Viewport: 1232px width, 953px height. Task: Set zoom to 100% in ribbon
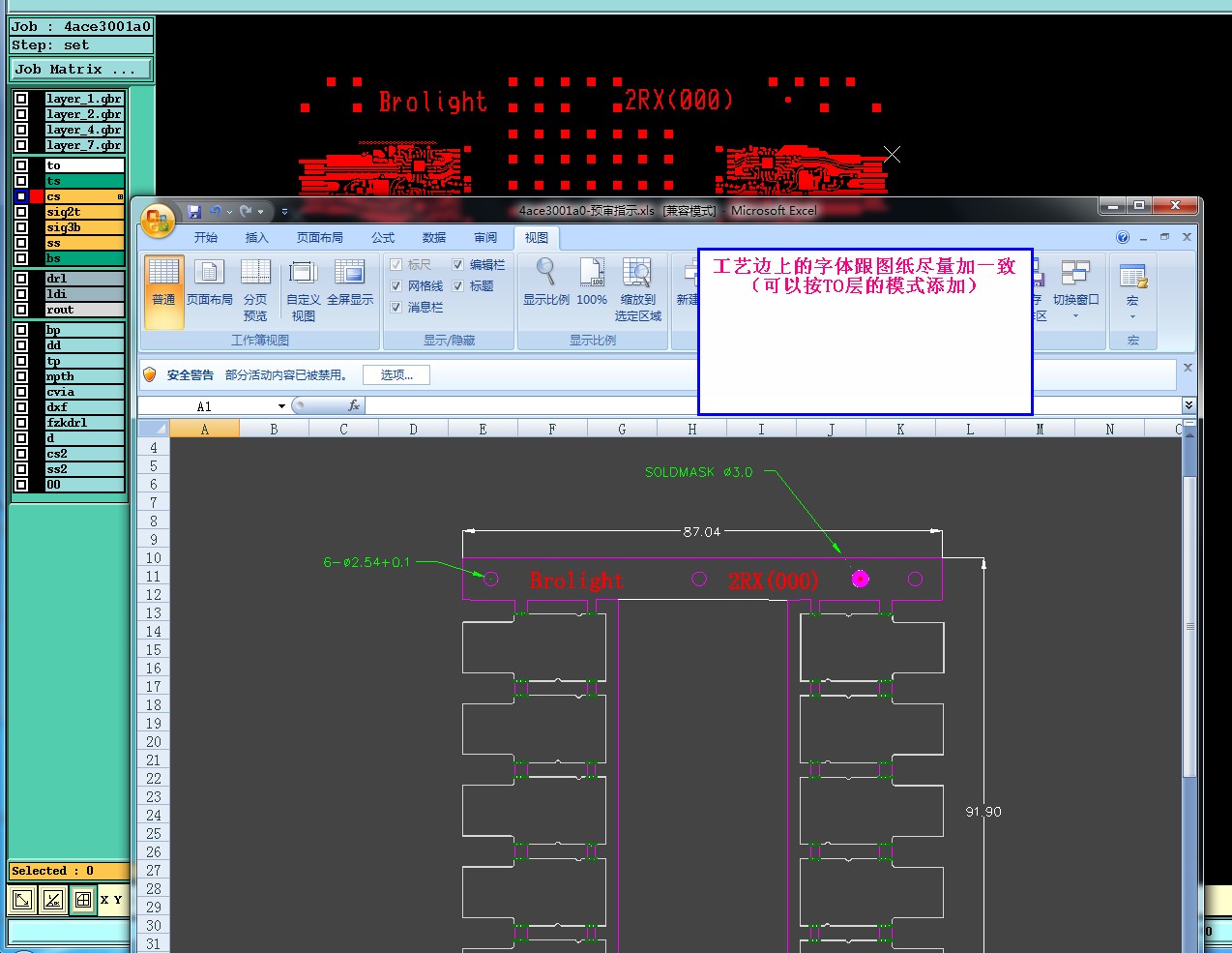[x=592, y=283]
